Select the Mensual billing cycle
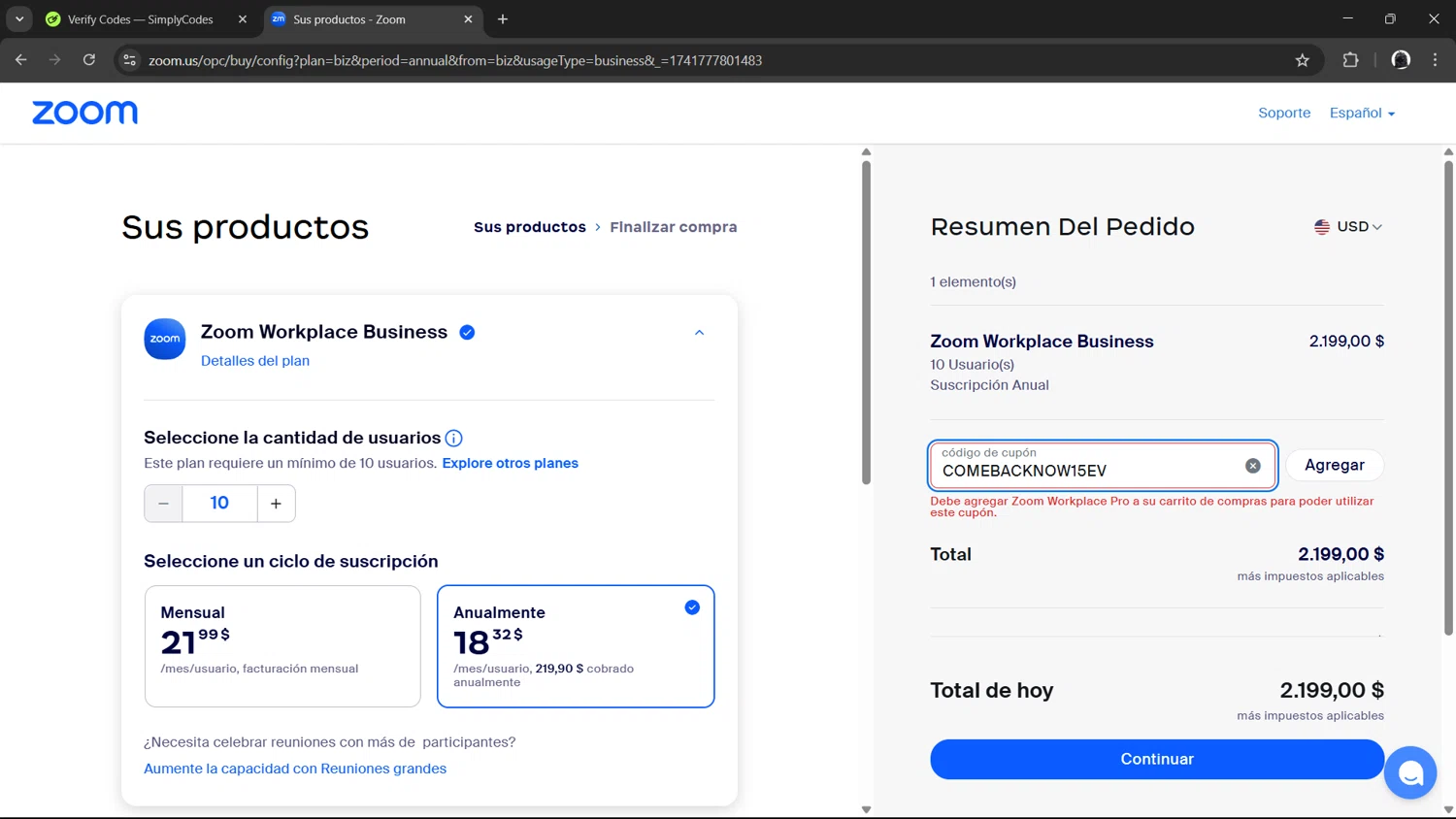The width and height of the screenshot is (1456, 819). click(x=282, y=645)
